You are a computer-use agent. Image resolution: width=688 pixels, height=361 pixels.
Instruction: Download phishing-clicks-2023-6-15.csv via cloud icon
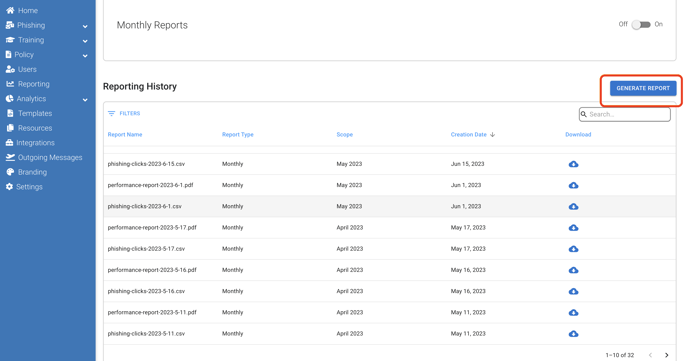pos(573,164)
